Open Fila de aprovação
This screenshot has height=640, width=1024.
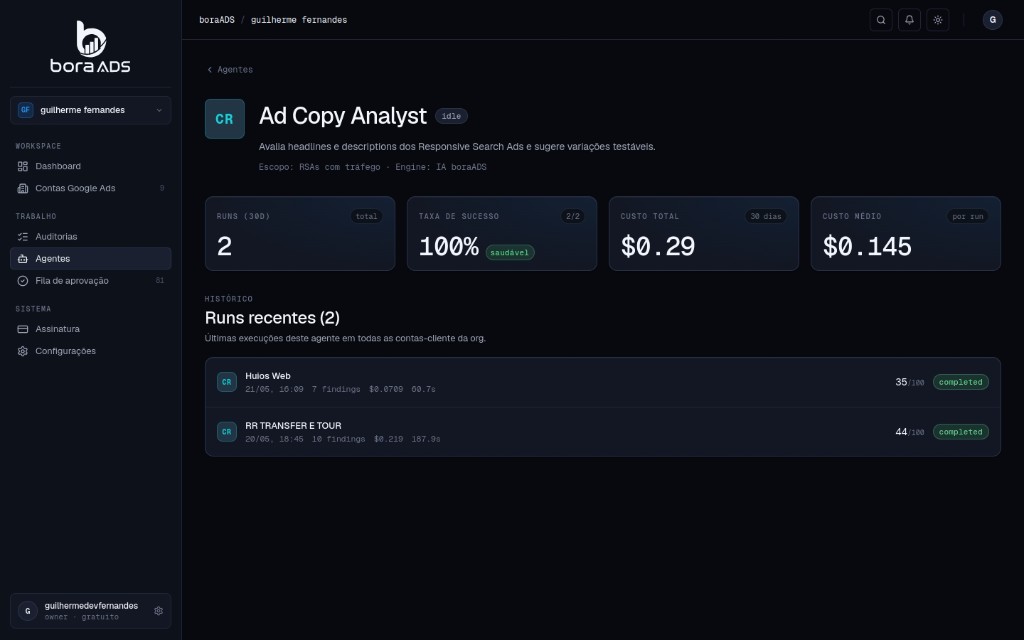click(91, 281)
